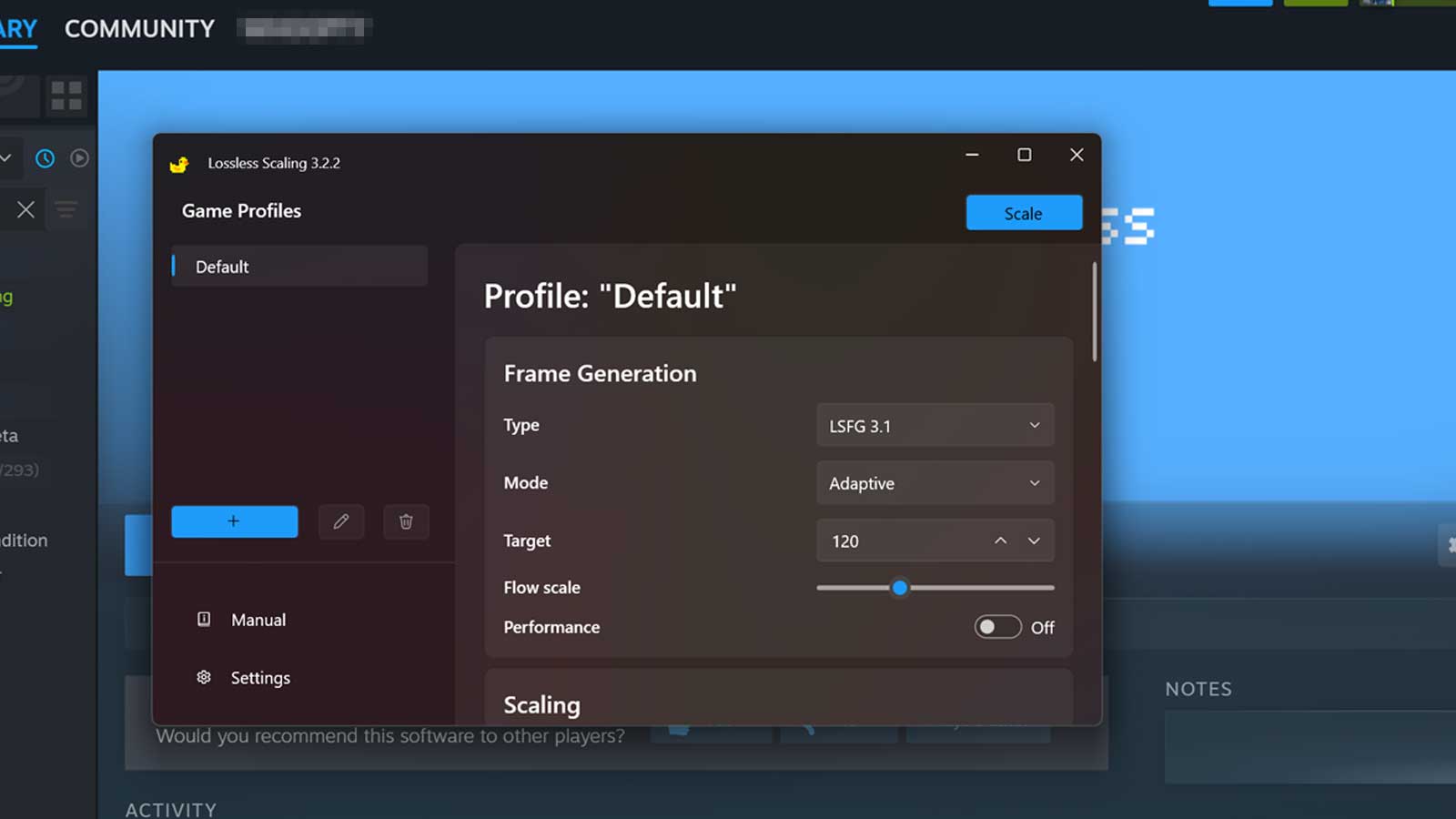Viewport: 1456px width, 819px height.
Task: Open Steam library filter lines icon
Action: point(66,210)
